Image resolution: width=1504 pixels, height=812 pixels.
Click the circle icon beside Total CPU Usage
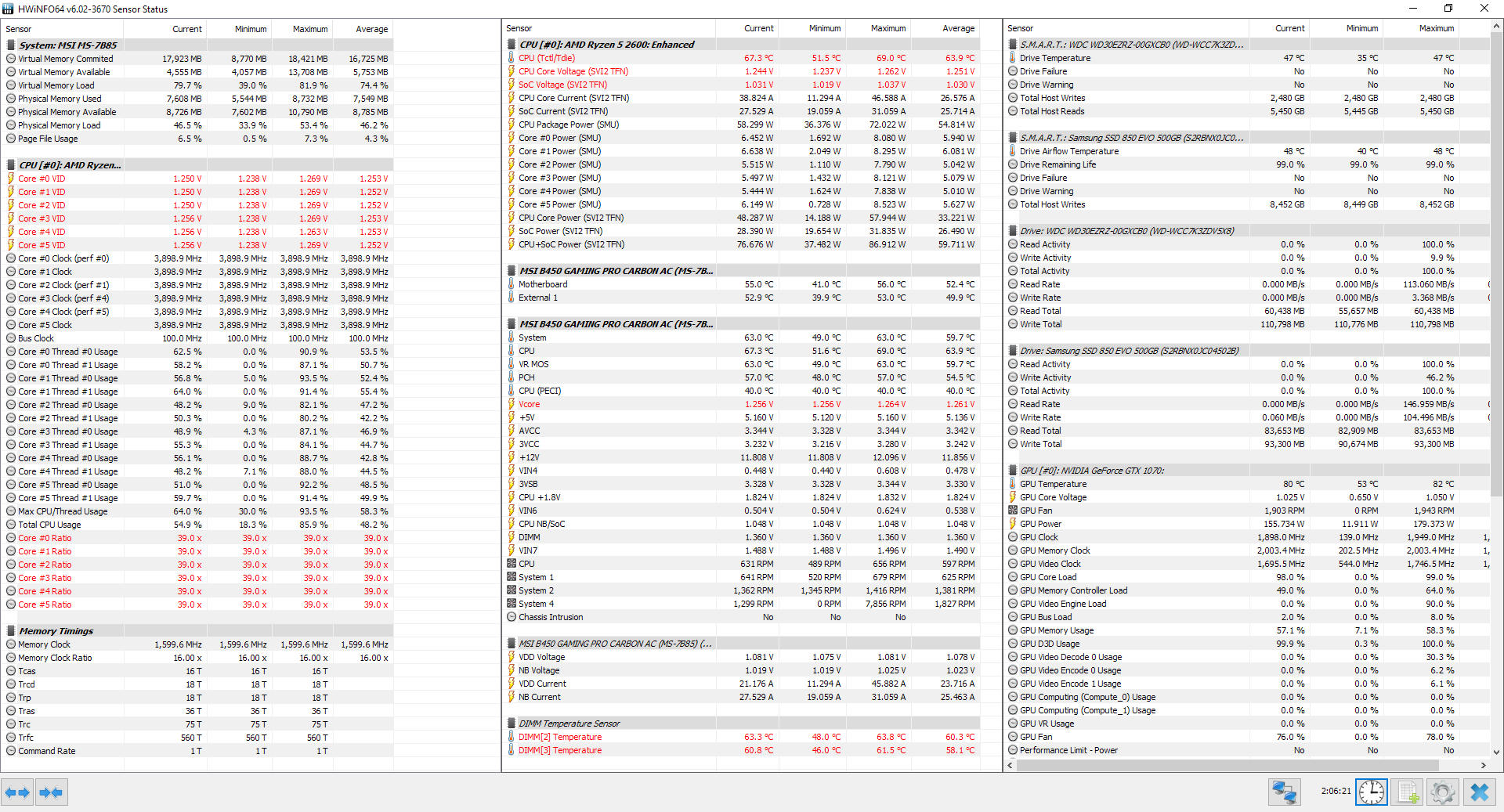pyautogui.click(x=11, y=525)
